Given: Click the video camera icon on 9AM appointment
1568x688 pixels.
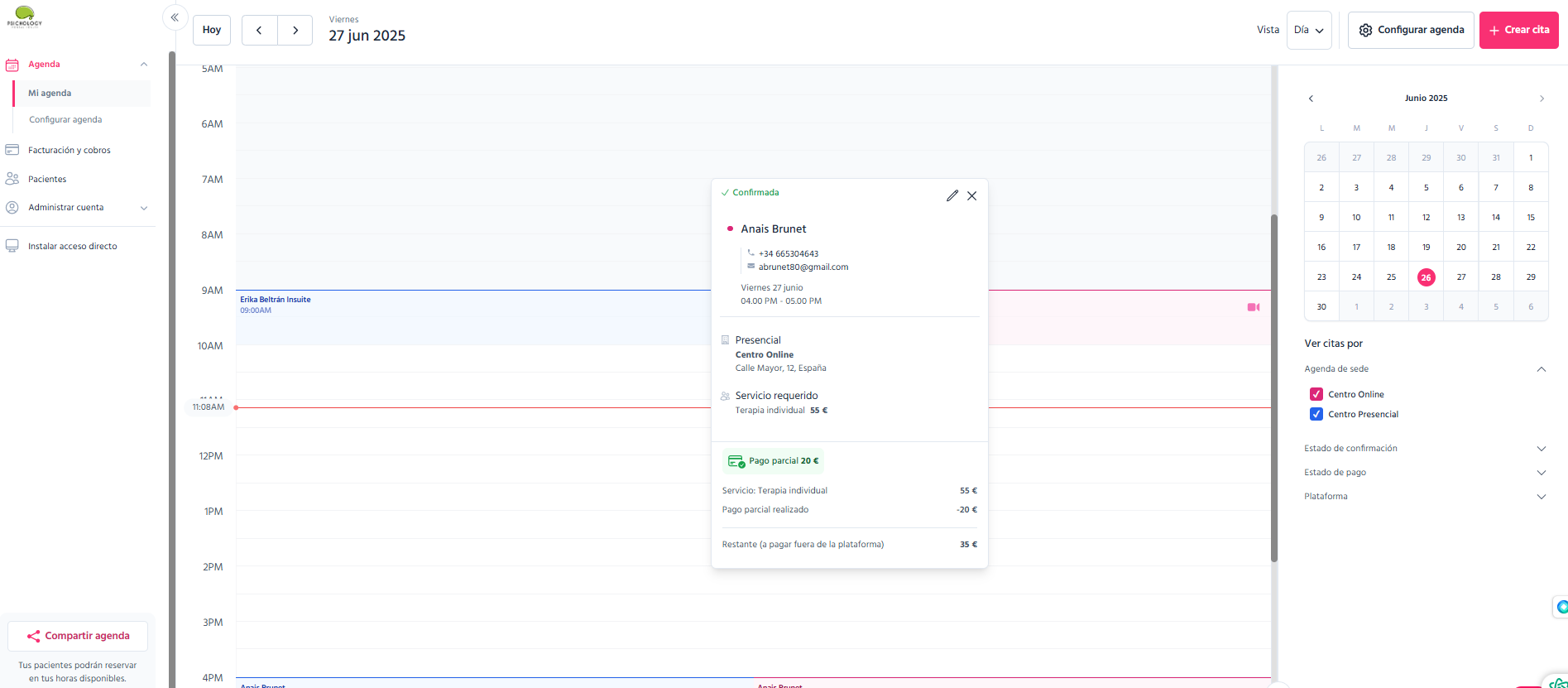Looking at the screenshot, I should point(1254,307).
